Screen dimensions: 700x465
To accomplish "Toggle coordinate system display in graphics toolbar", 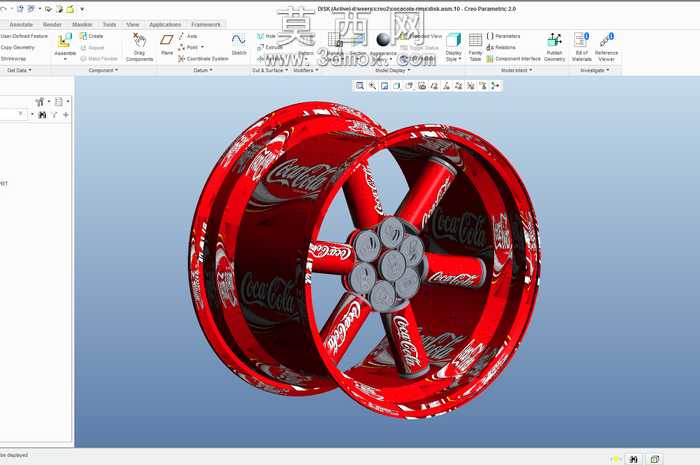I will (x=471, y=86).
